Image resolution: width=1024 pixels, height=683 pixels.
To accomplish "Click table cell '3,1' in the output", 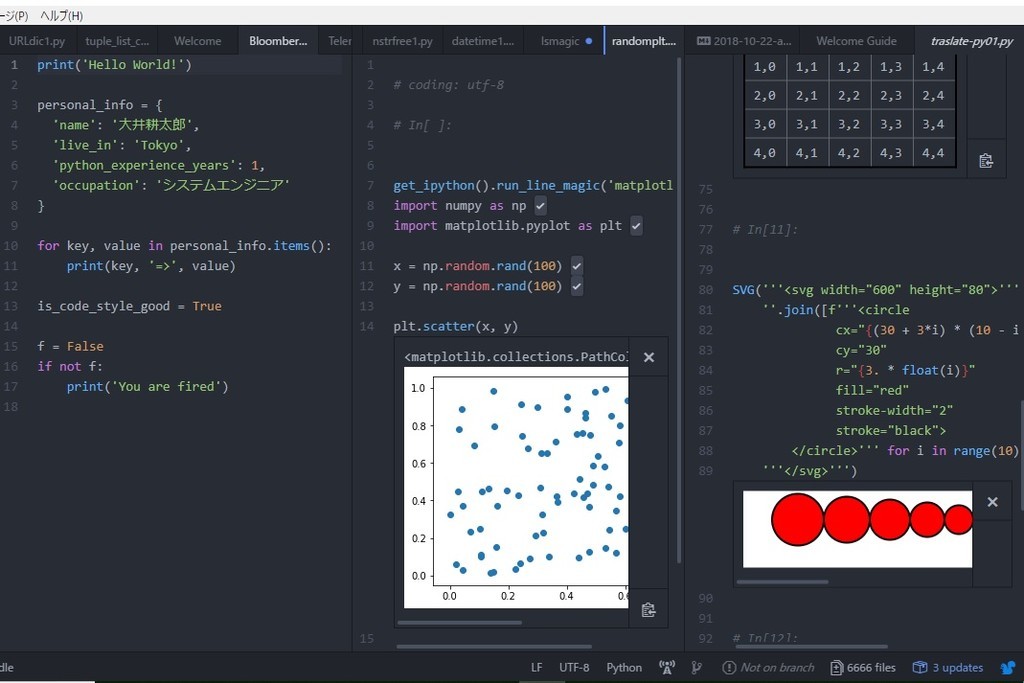I will point(807,124).
